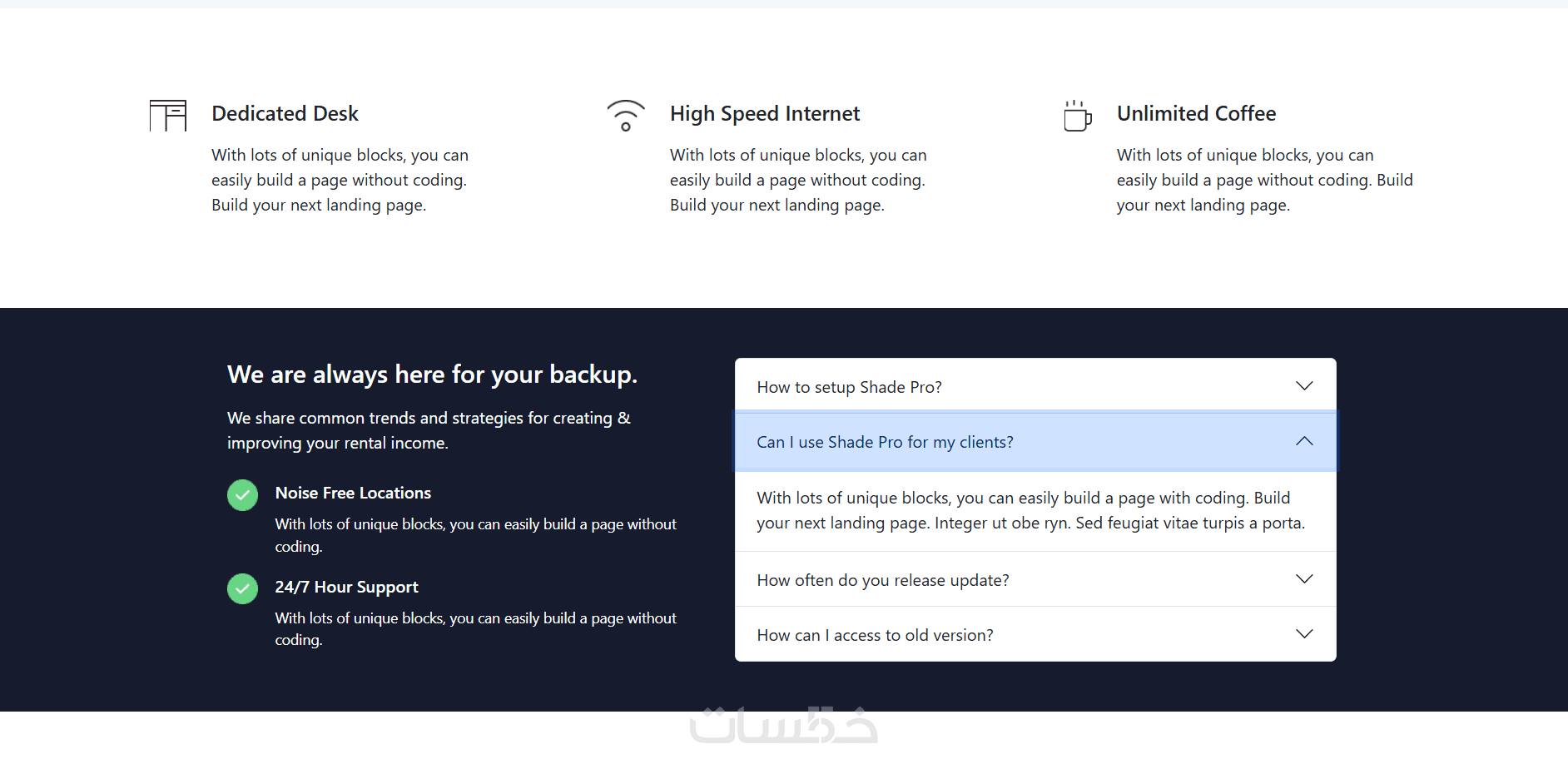Image resolution: width=1568 pixels, height=759 pixels.
Task: Expand the "How can I access to old version?" chevron
Action: [x=1304, y=634]
